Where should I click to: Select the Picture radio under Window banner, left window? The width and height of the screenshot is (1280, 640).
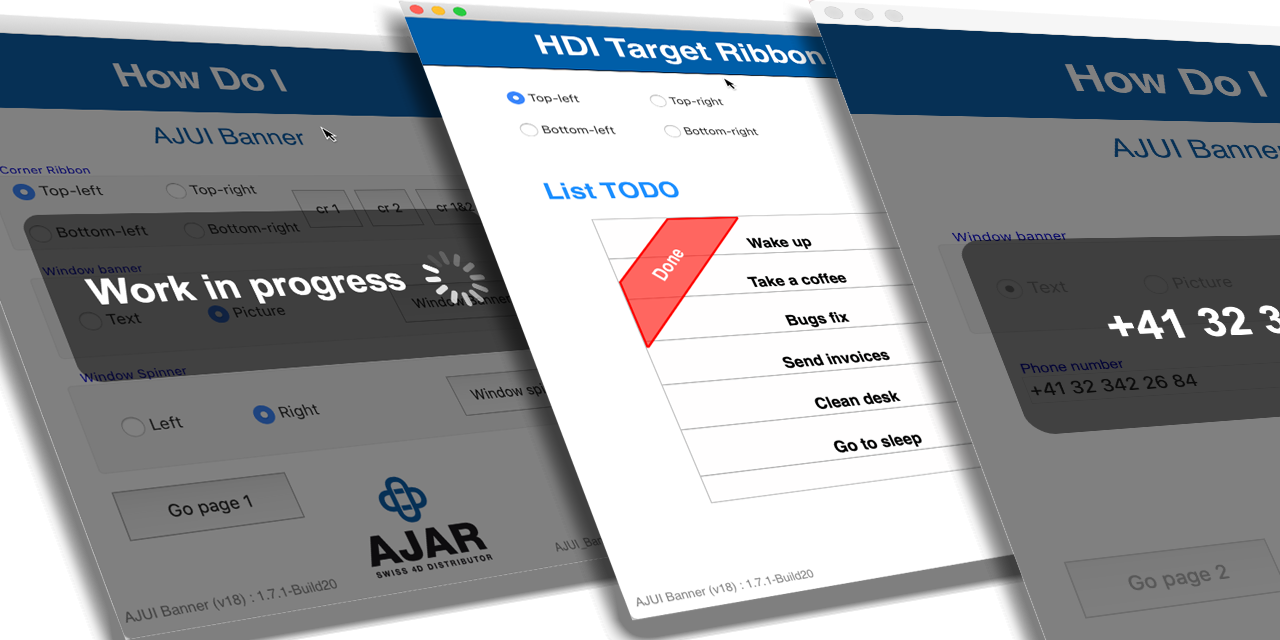(219, 313)
